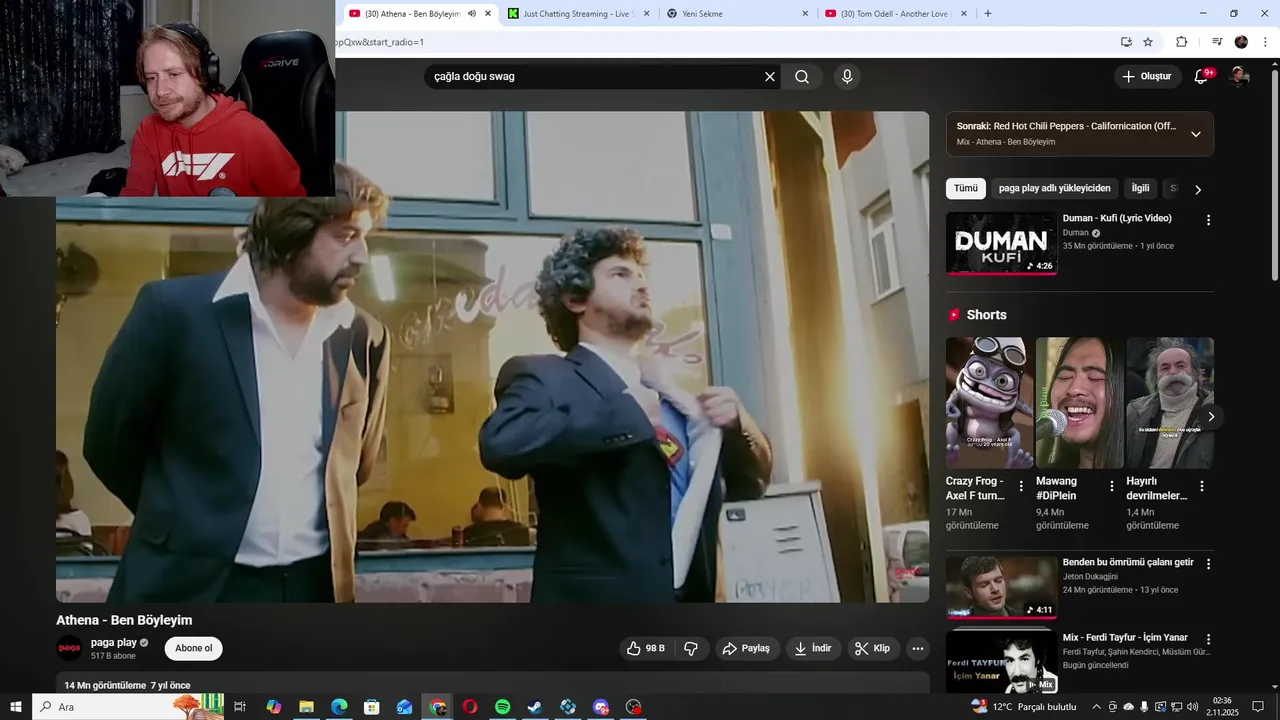Show next Shorts with right chevron
The image size is (1280, 720).
pyautogui.click(x=1211, y=416)
